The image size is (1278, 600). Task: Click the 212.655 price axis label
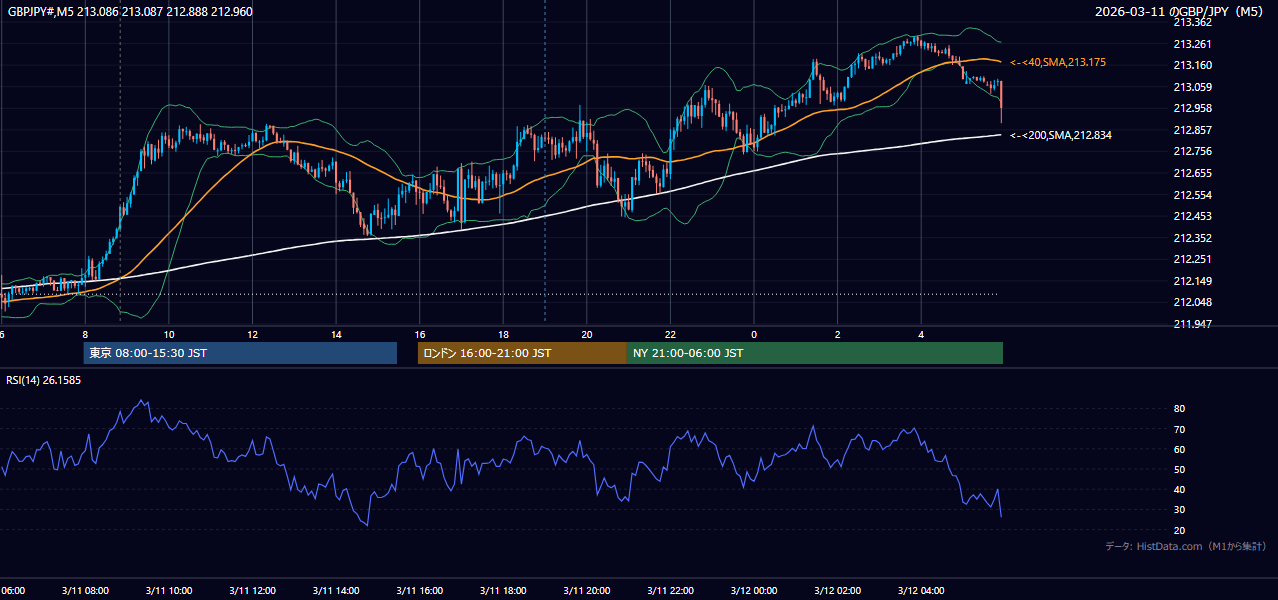pos(1192,173)
